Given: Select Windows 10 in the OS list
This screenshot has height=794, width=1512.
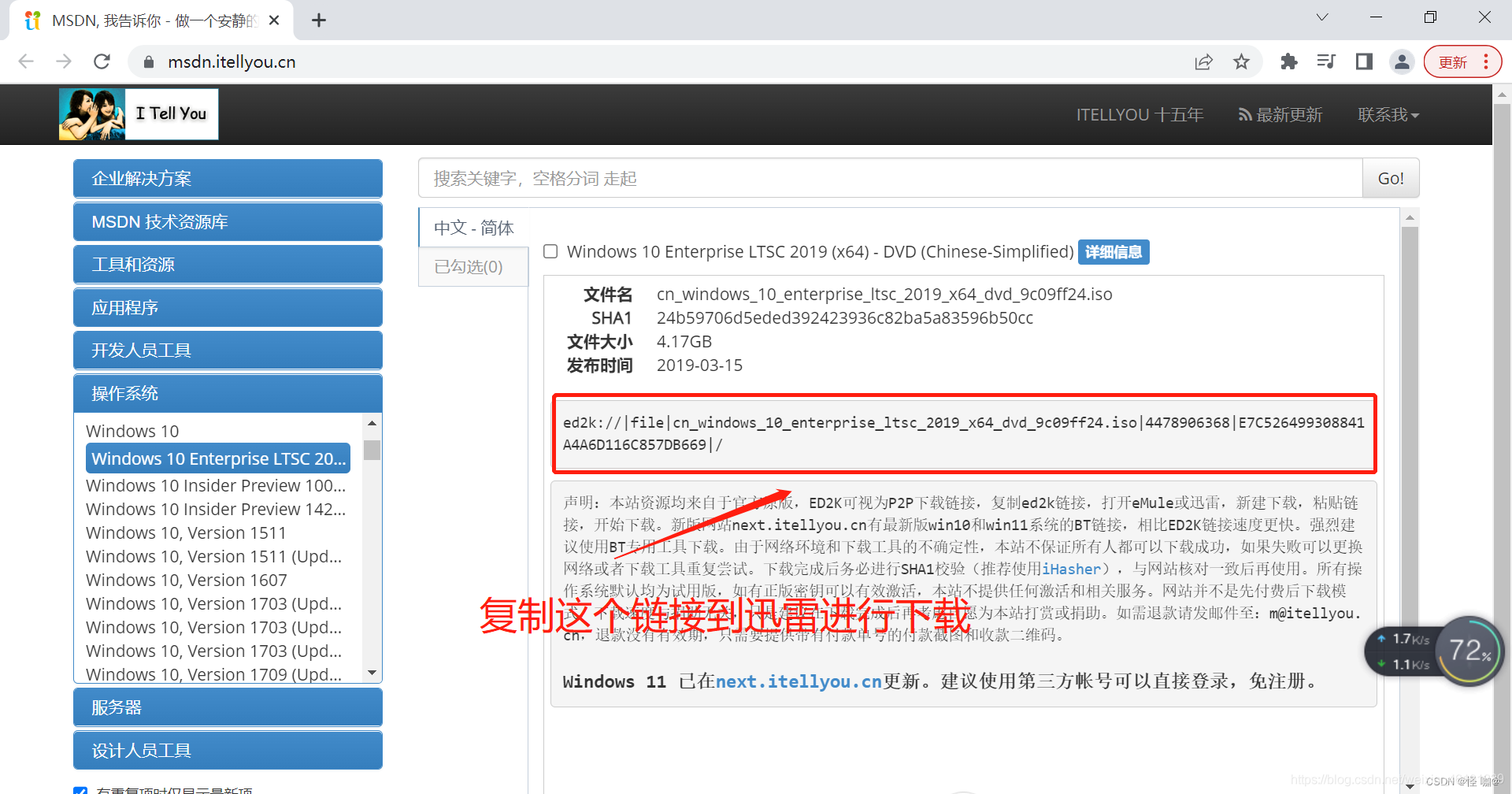Looking at the screenshot, I should coord(132,432).
